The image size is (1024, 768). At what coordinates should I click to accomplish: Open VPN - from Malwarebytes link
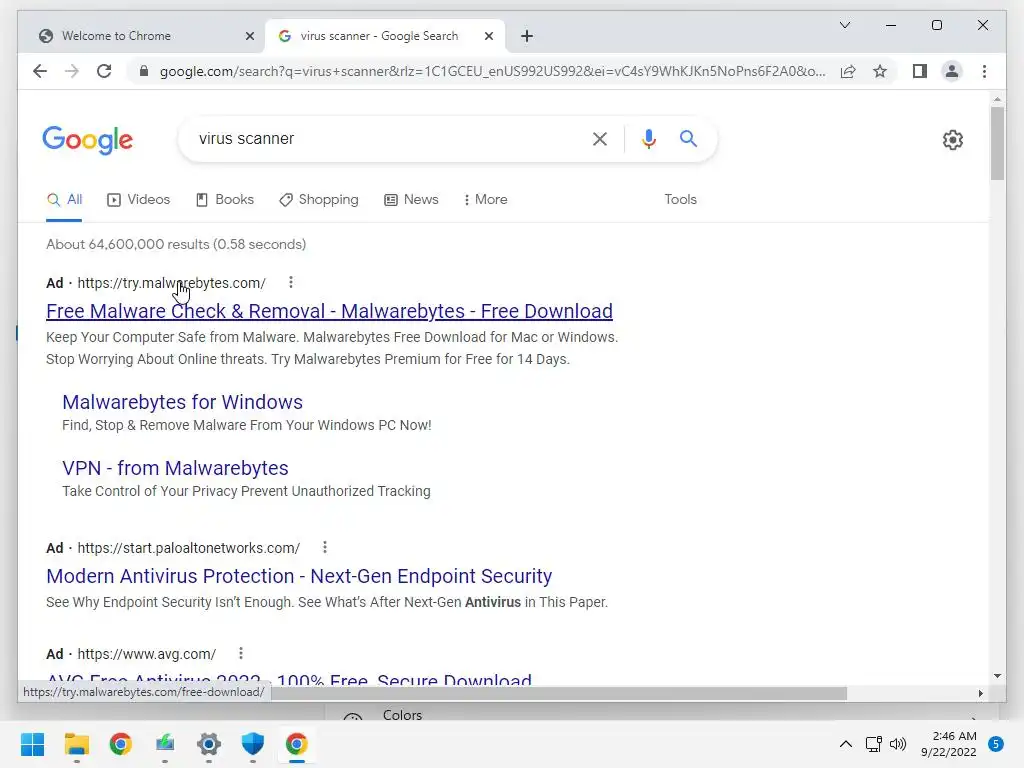(x=175, y=468)
